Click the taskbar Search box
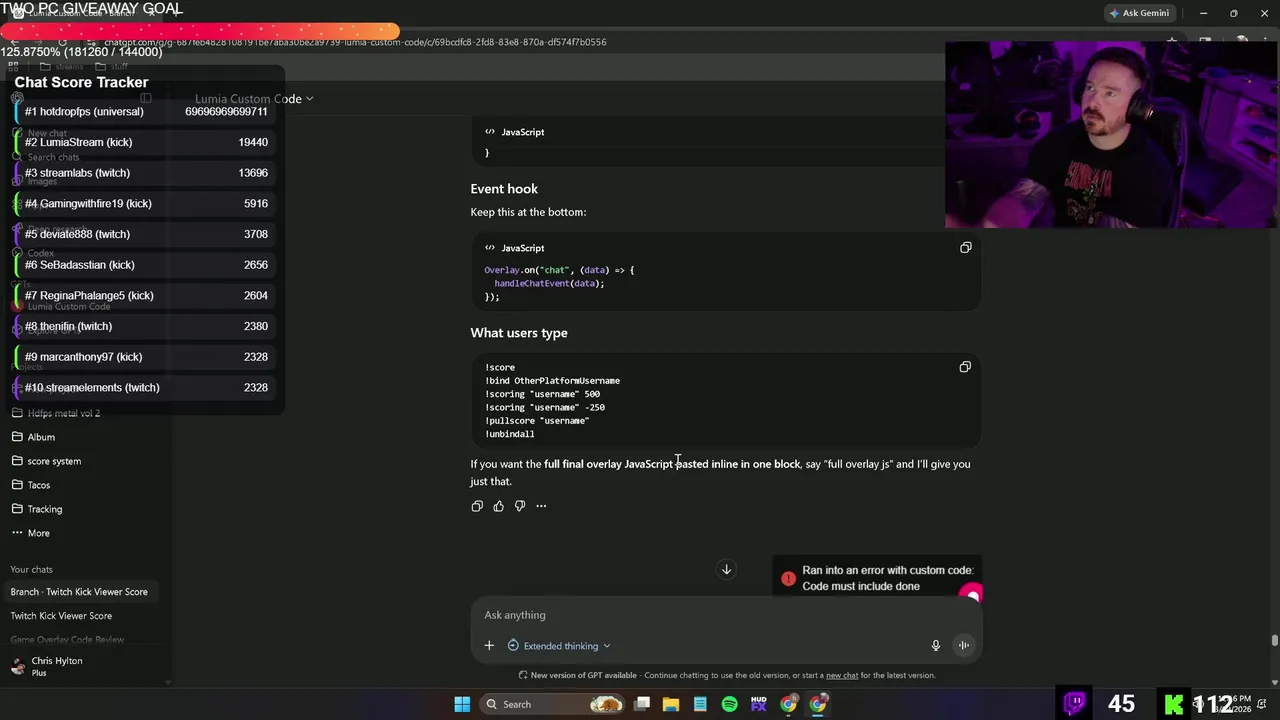Image resolution: width=1280 pixels, height=720 pixels. (x=552, y=704)
